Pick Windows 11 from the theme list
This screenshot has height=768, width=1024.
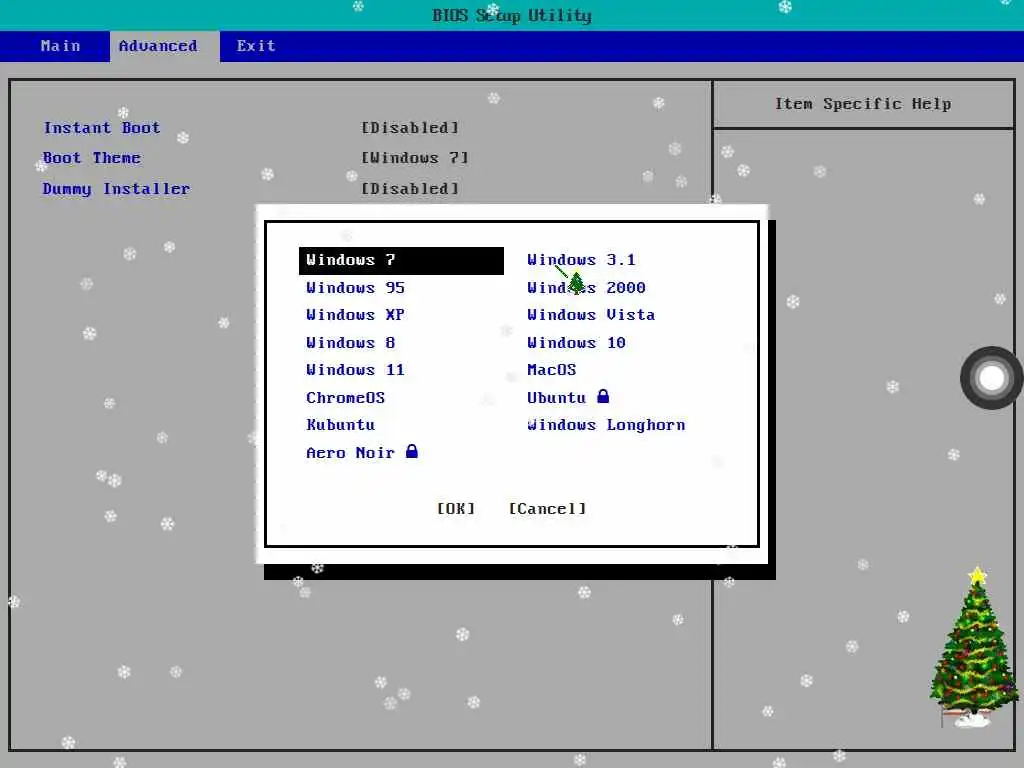(355, 370)
